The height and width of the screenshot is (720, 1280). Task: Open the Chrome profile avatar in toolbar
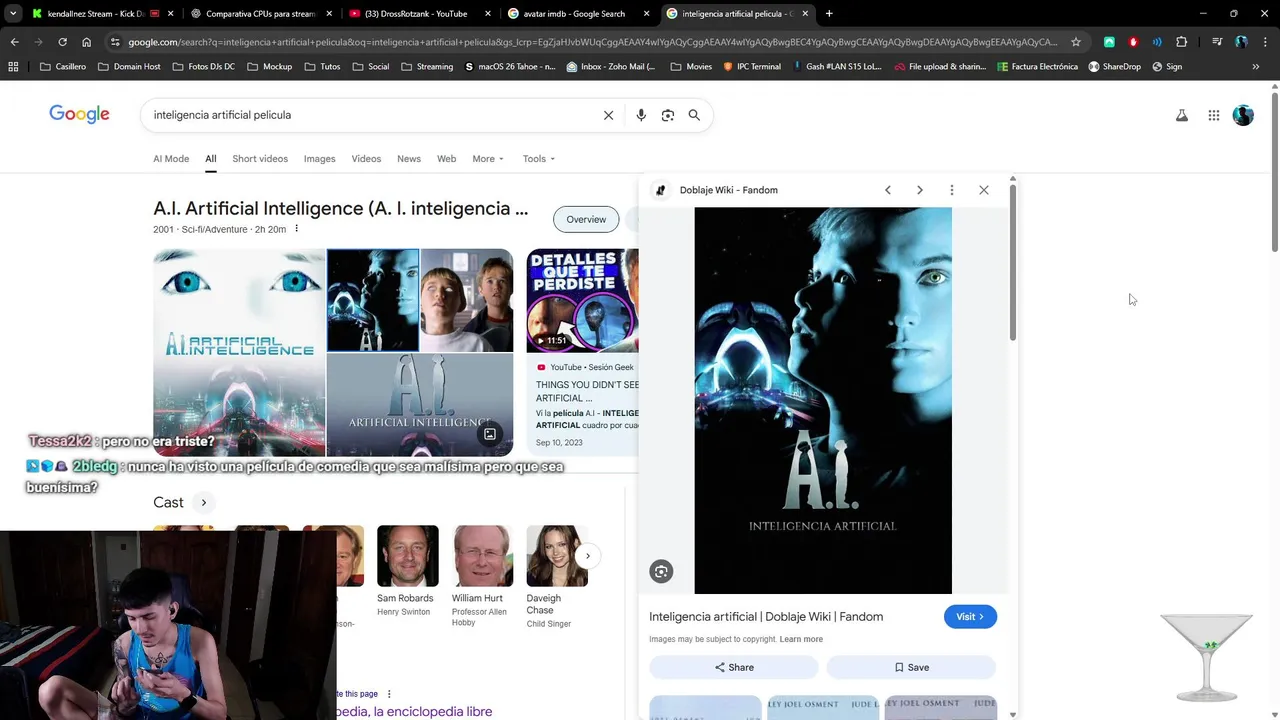pyautogui.click(x=1241, y=42)
